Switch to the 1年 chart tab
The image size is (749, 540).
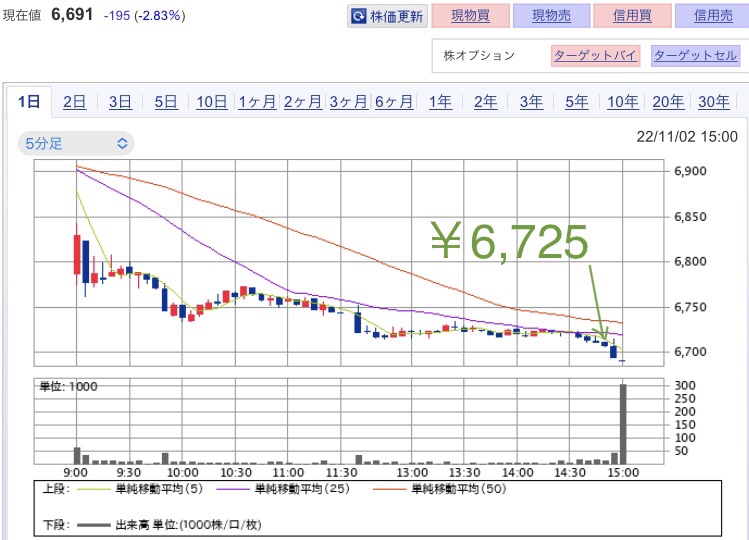click(440, 102)
